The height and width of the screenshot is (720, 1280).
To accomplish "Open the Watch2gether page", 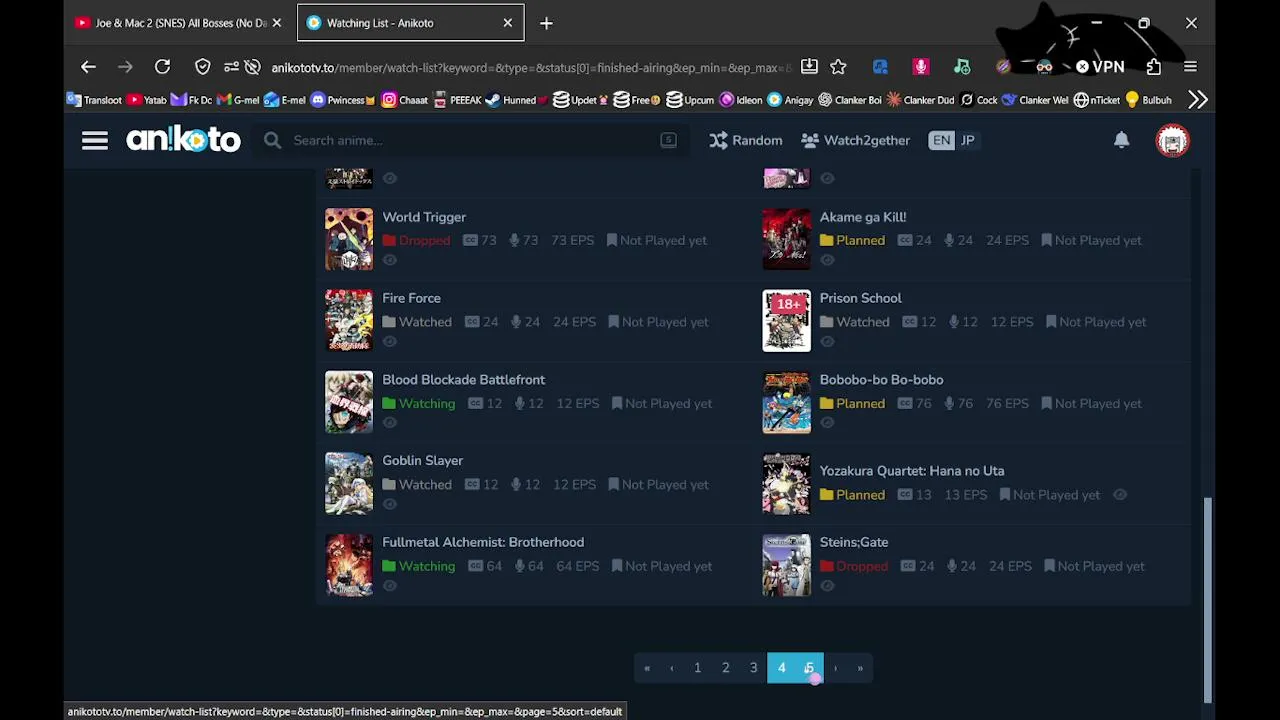I will point(855,141).
